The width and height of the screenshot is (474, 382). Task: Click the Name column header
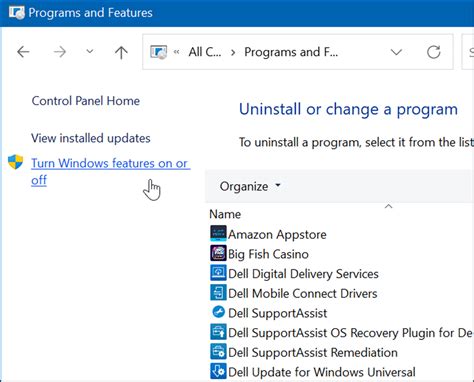[225, 214]
